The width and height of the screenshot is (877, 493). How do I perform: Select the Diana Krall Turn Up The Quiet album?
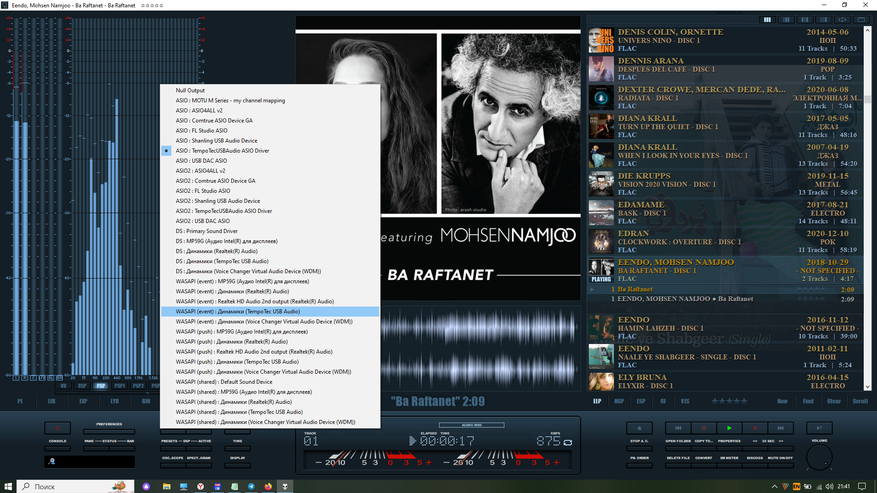click(x=723, y=127)
